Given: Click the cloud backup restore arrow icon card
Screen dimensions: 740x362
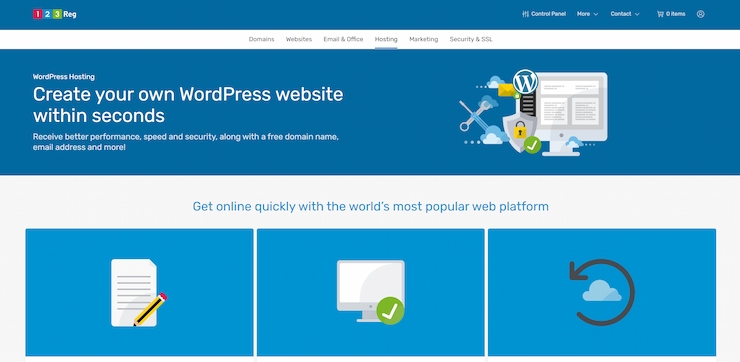Looking at the screenshot, I should (x=602, y=293).
